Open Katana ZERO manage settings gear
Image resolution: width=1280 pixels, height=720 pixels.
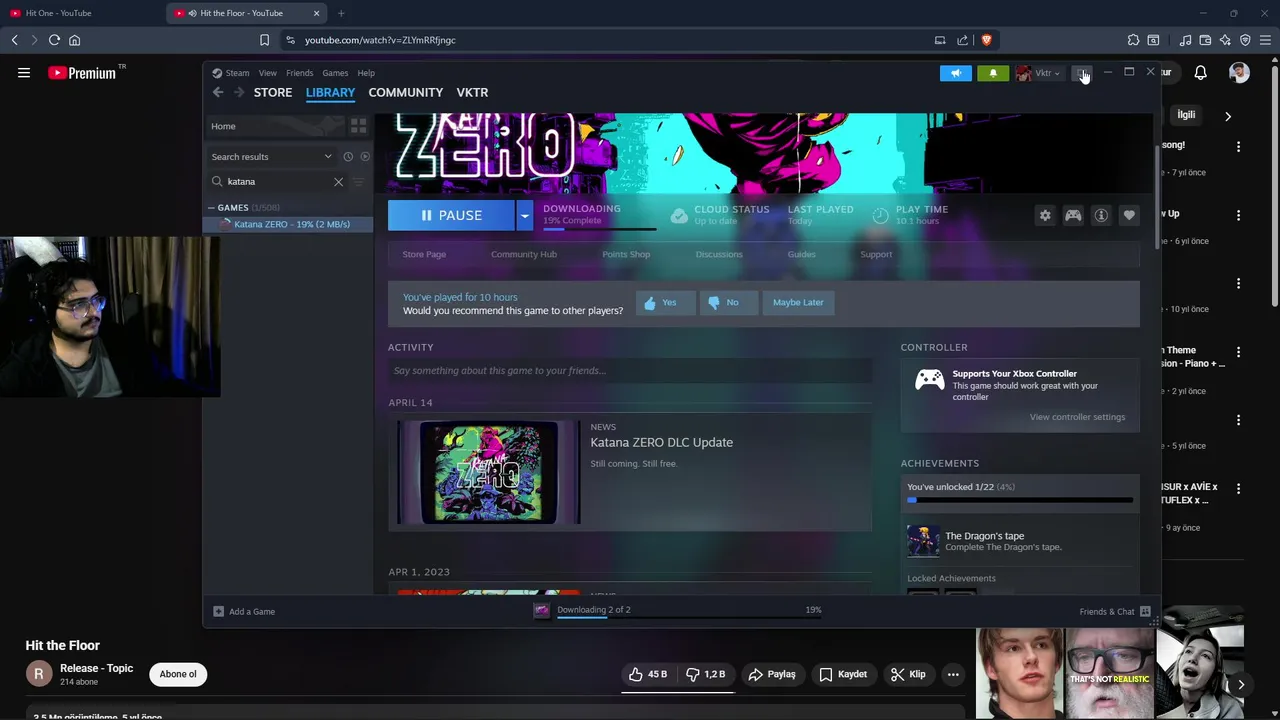(1045, 215)
